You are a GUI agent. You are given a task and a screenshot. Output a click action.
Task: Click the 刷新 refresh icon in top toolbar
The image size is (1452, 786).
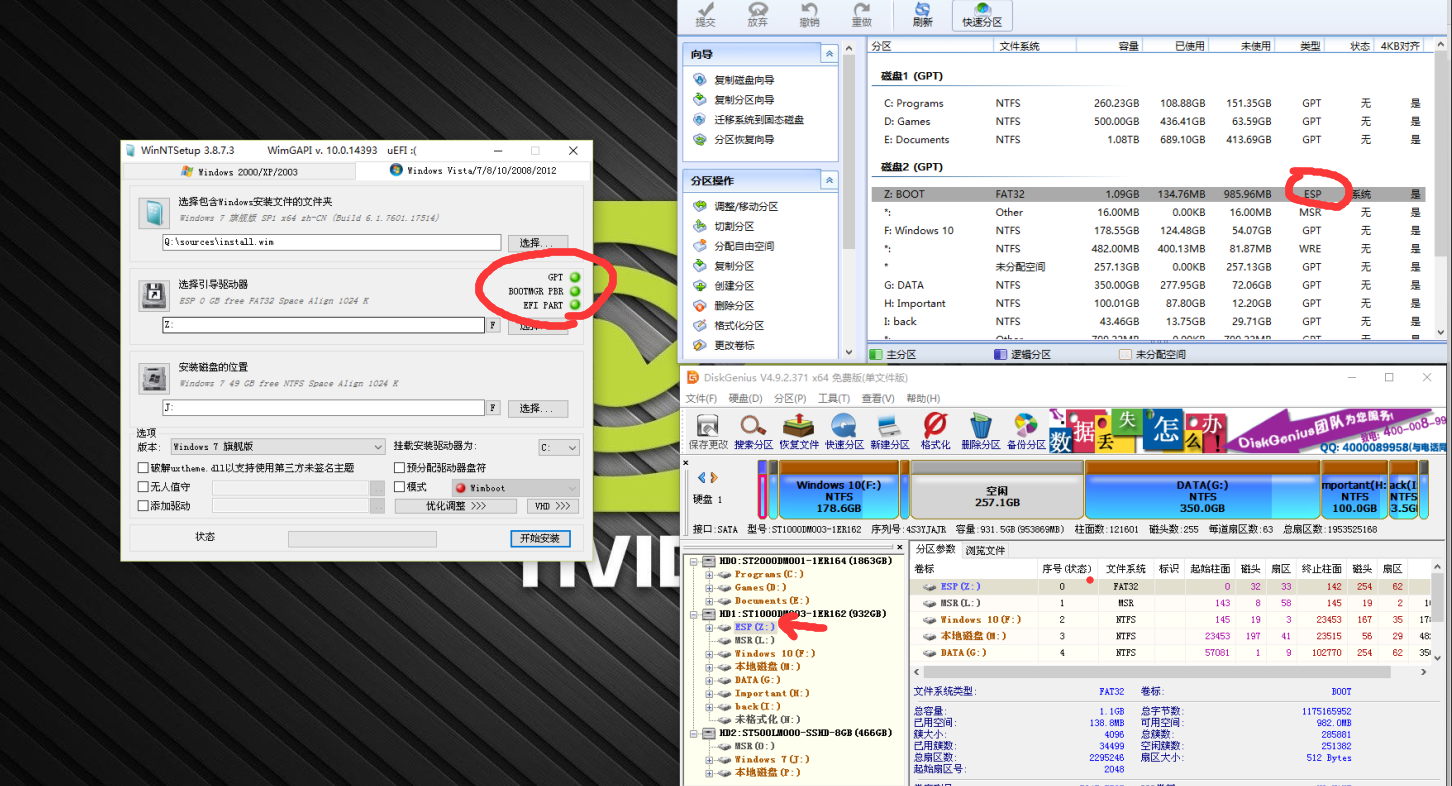[922, 15]
